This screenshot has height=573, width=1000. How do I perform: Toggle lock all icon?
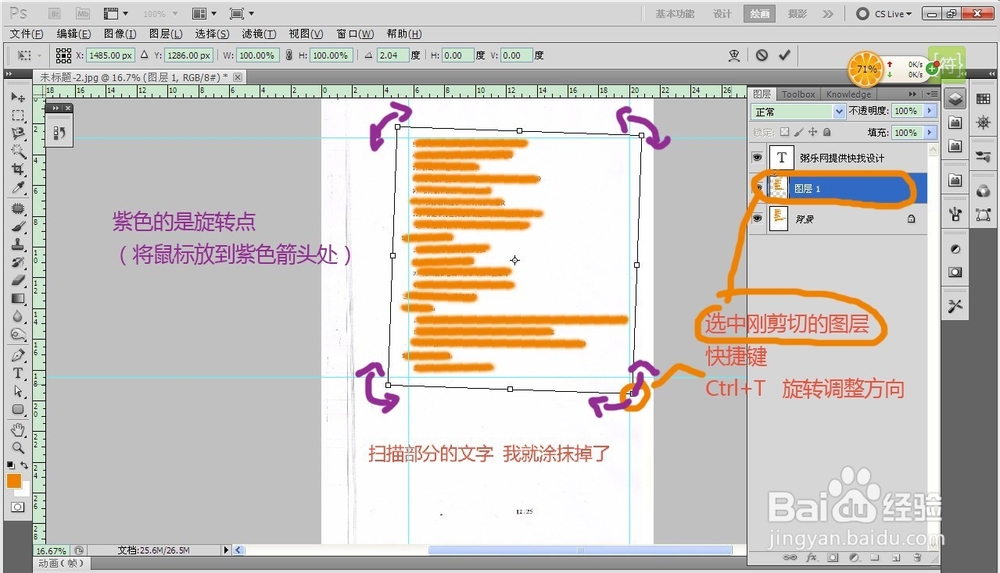click(827, 132)
